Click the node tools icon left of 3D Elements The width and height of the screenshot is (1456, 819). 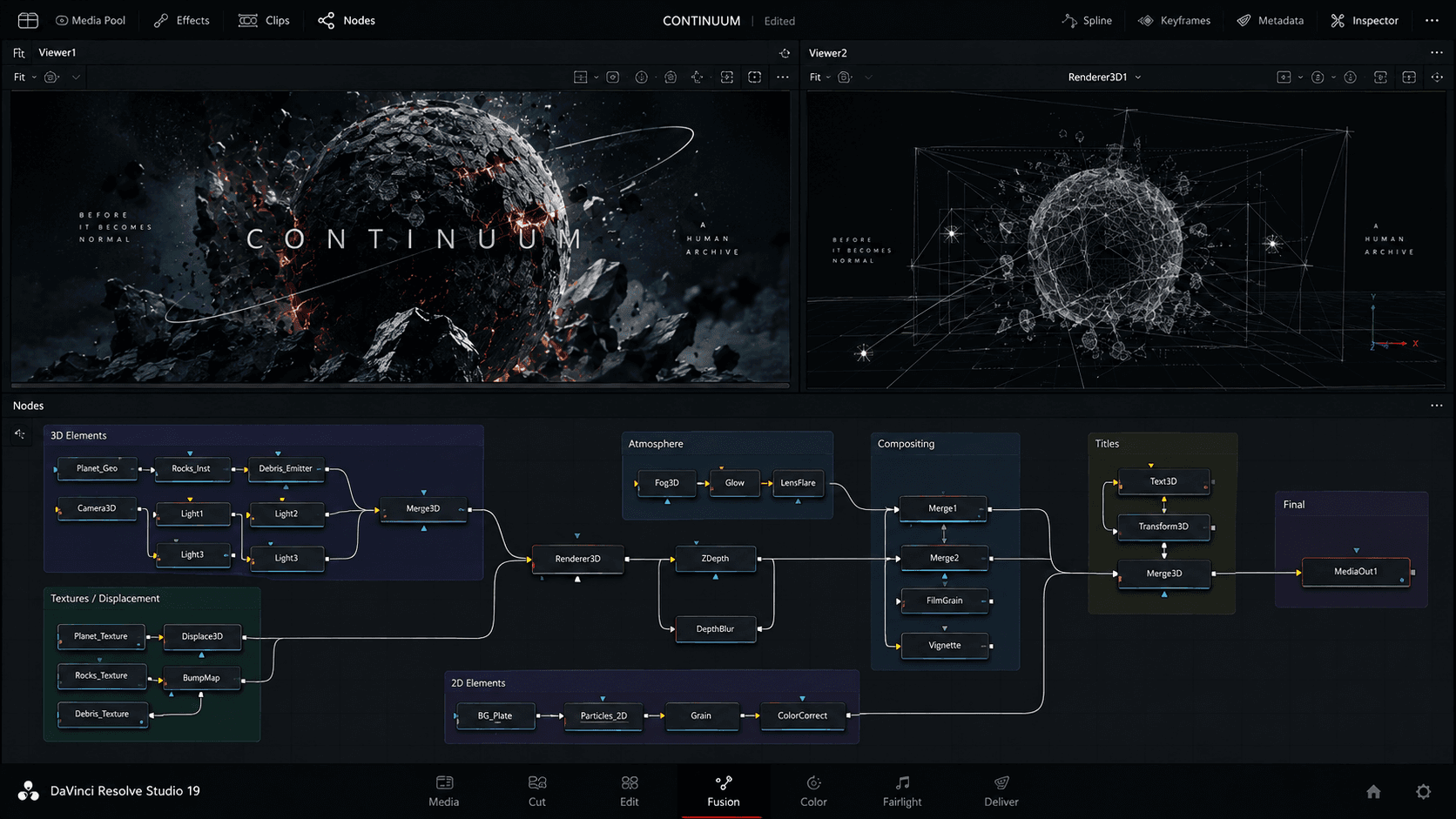pyautogui.click(x=19, y=433)
